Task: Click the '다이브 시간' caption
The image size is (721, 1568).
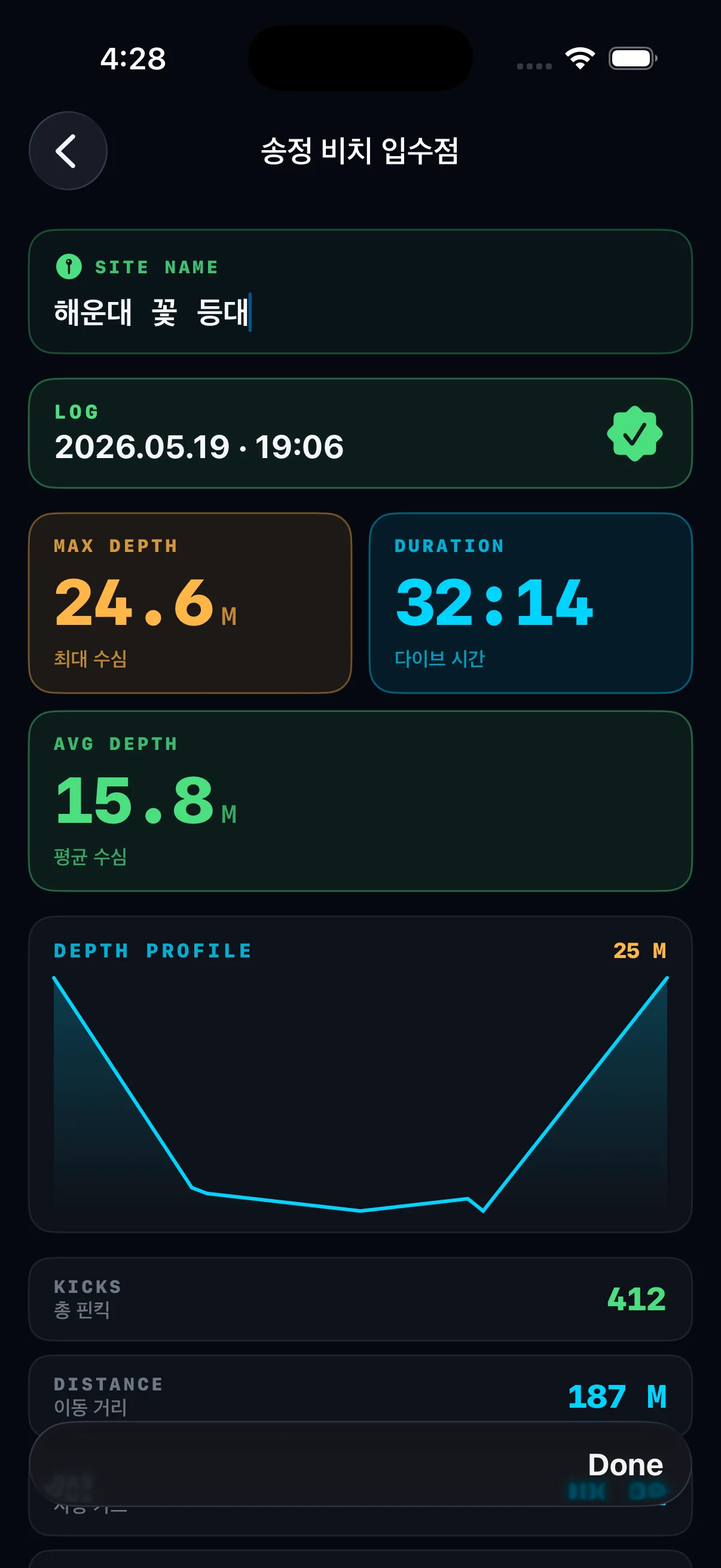Action: pyautogui.click(x=440, y=658)
